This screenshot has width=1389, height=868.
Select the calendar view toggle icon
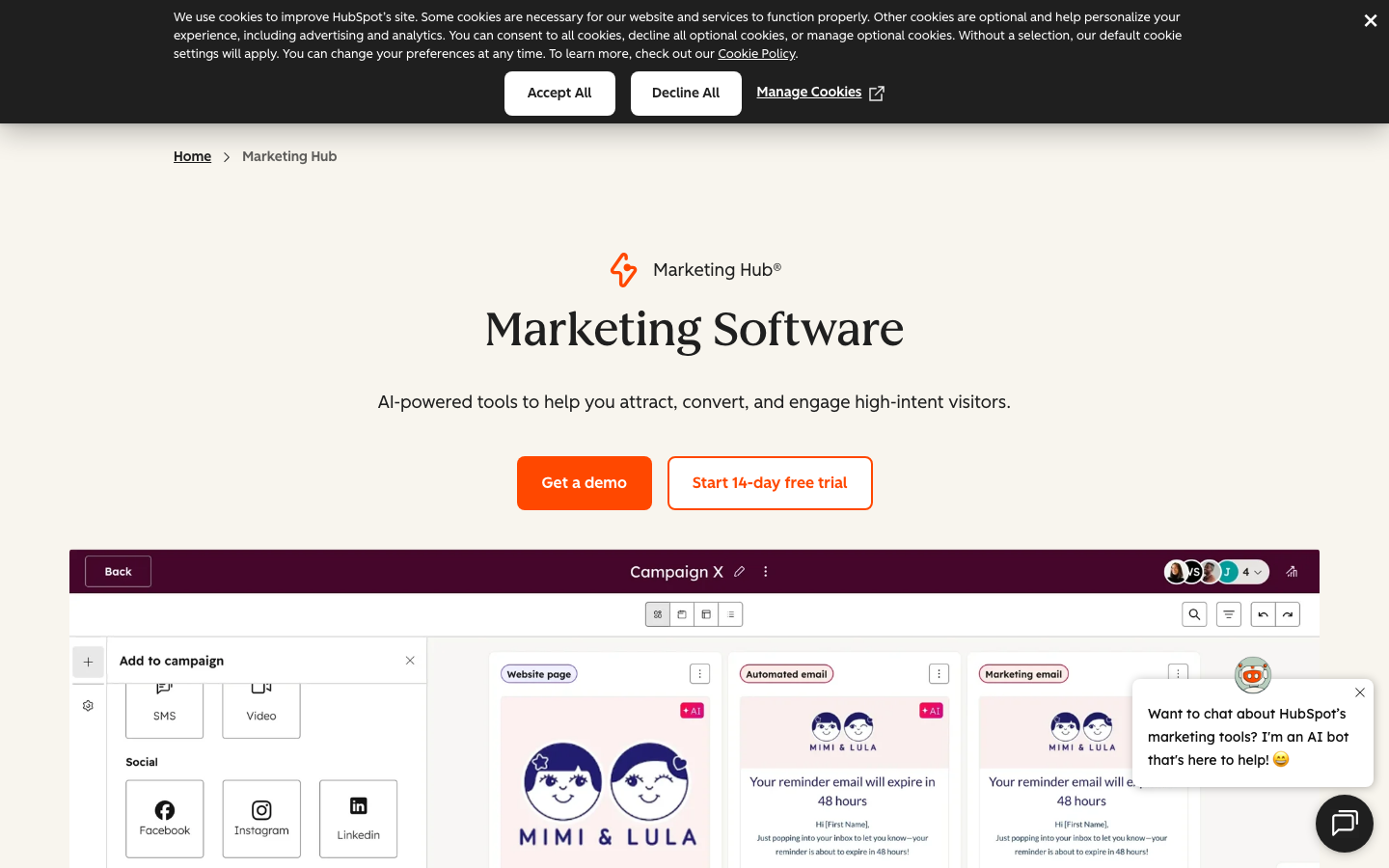pos(682,614)
